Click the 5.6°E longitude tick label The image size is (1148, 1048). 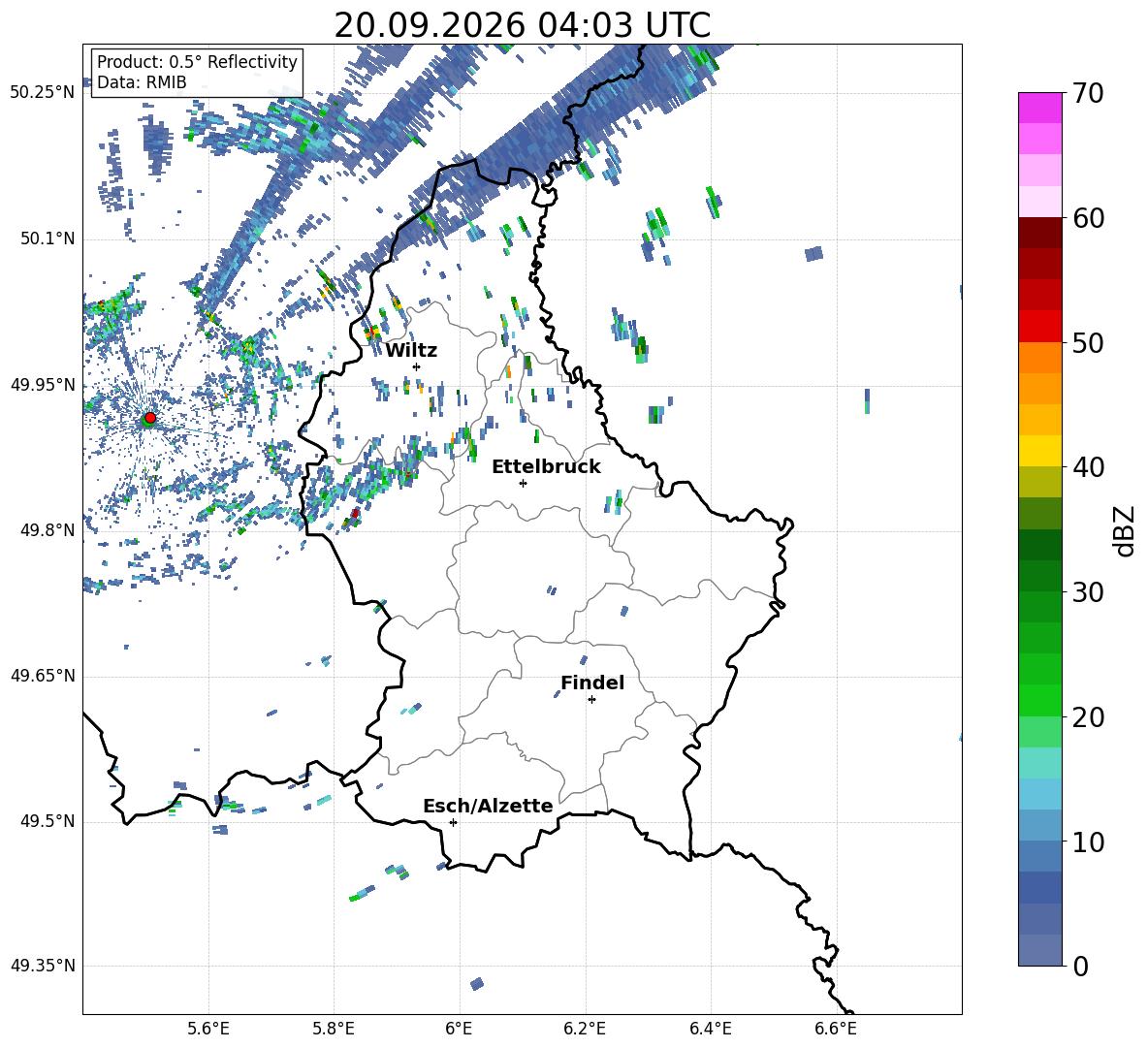pyautogui.click(x=208, y=1029)
